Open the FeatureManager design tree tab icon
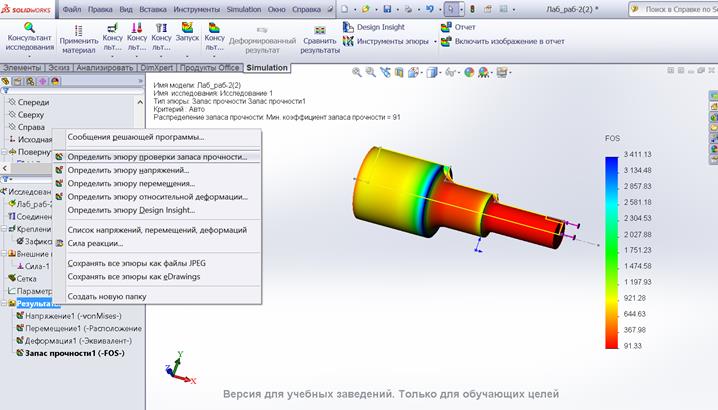The width and height of the screenshot is (718, 410). pos(5,81)
